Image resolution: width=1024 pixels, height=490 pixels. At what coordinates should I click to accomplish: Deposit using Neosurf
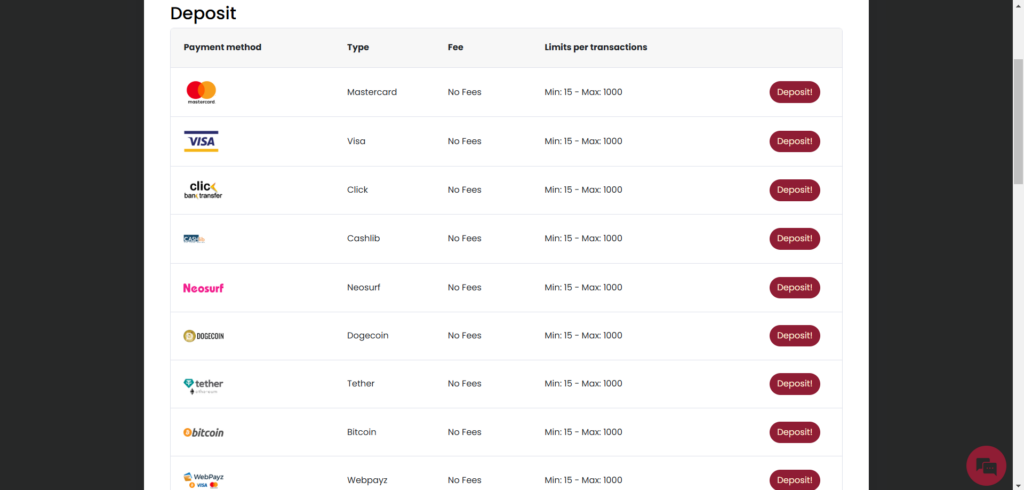794,287
